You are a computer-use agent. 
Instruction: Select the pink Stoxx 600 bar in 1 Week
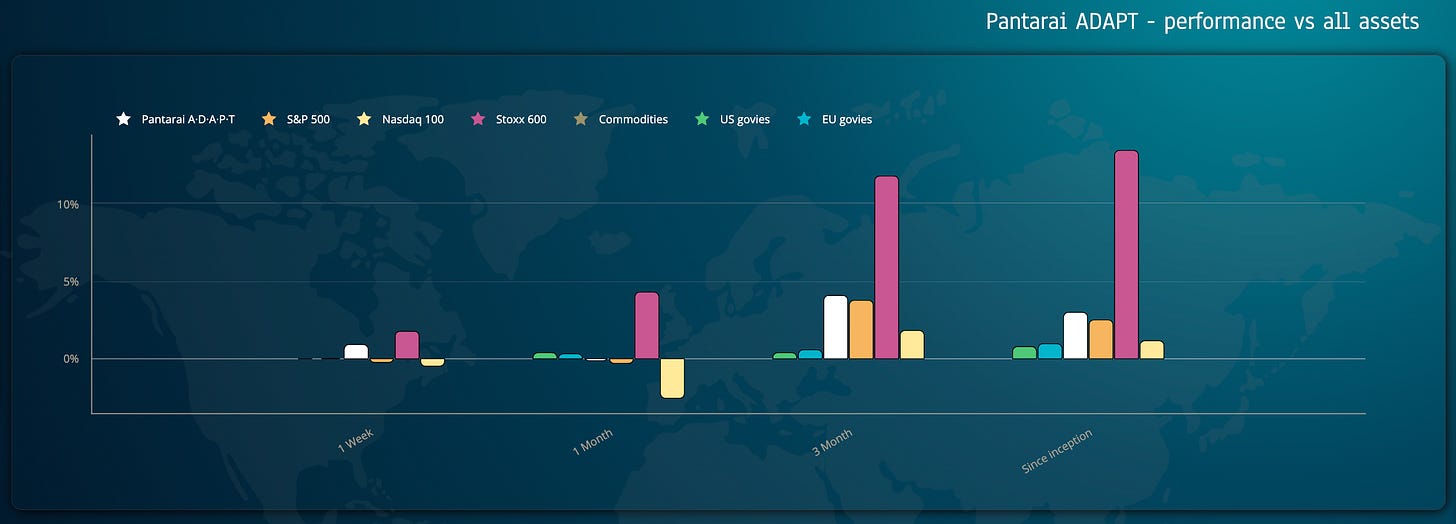[407, 345]
